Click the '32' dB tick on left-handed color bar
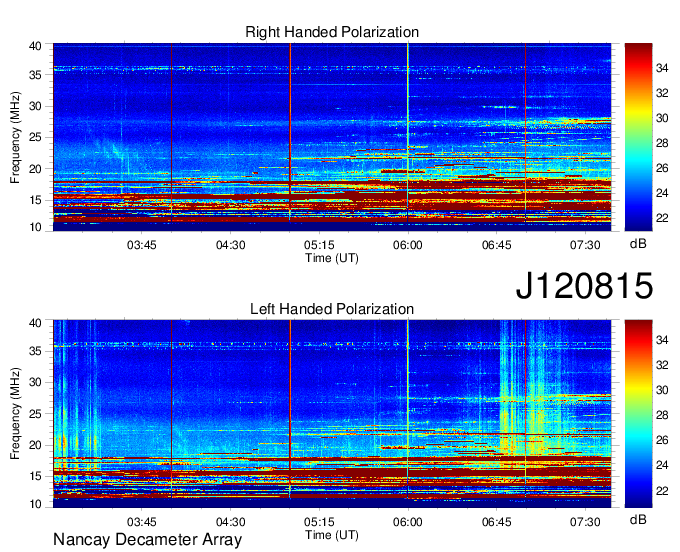 point(662,366)
